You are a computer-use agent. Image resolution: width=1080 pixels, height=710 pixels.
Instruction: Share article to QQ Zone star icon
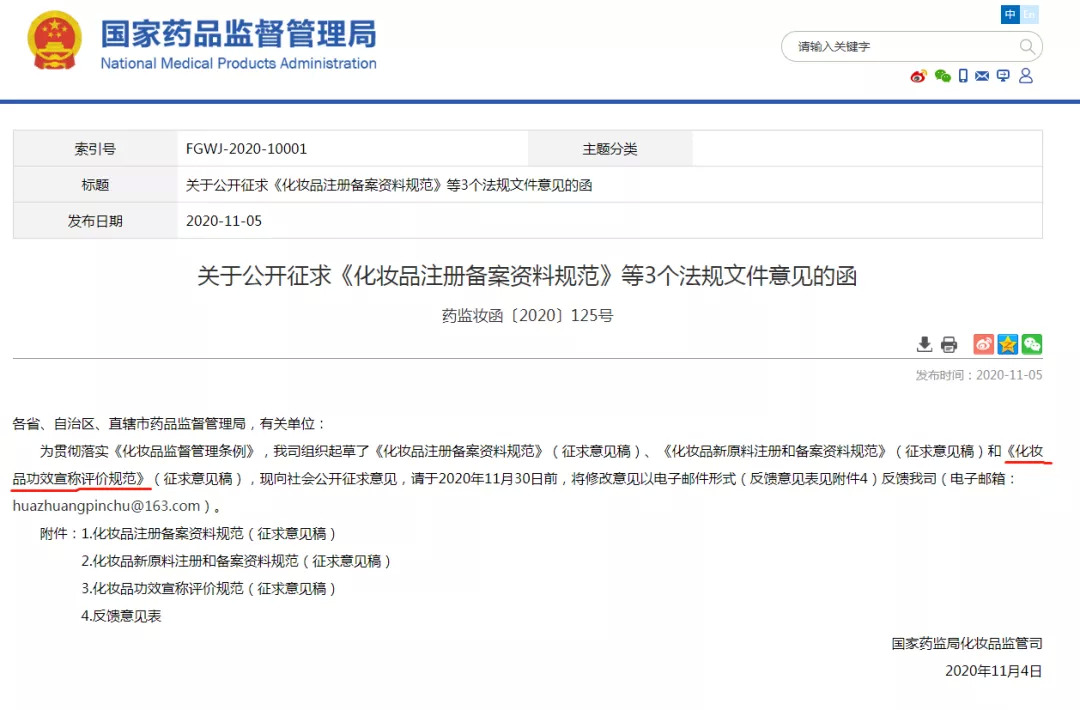click(1008, 344)
